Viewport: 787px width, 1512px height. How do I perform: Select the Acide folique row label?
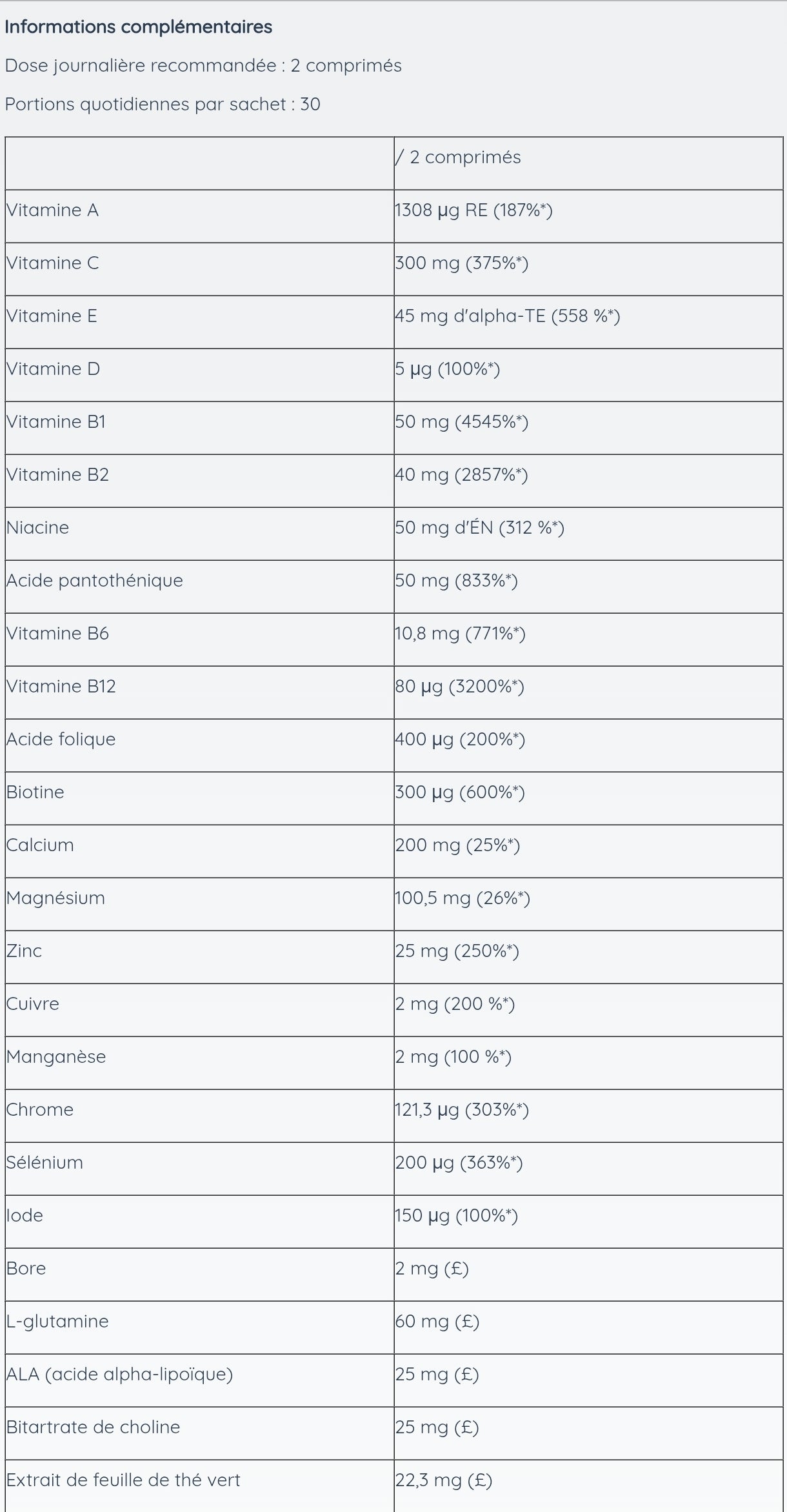point(61,740)
